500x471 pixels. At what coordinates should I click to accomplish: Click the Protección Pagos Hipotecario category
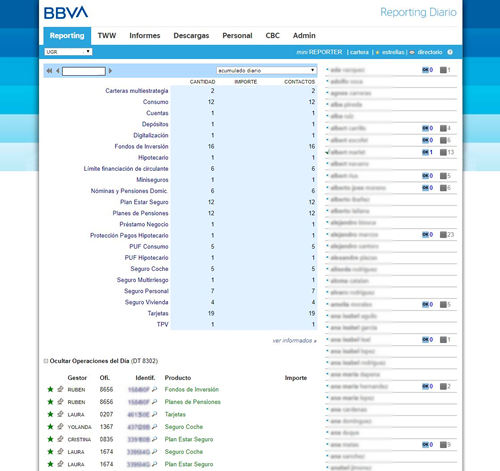(x=129, y=235)
